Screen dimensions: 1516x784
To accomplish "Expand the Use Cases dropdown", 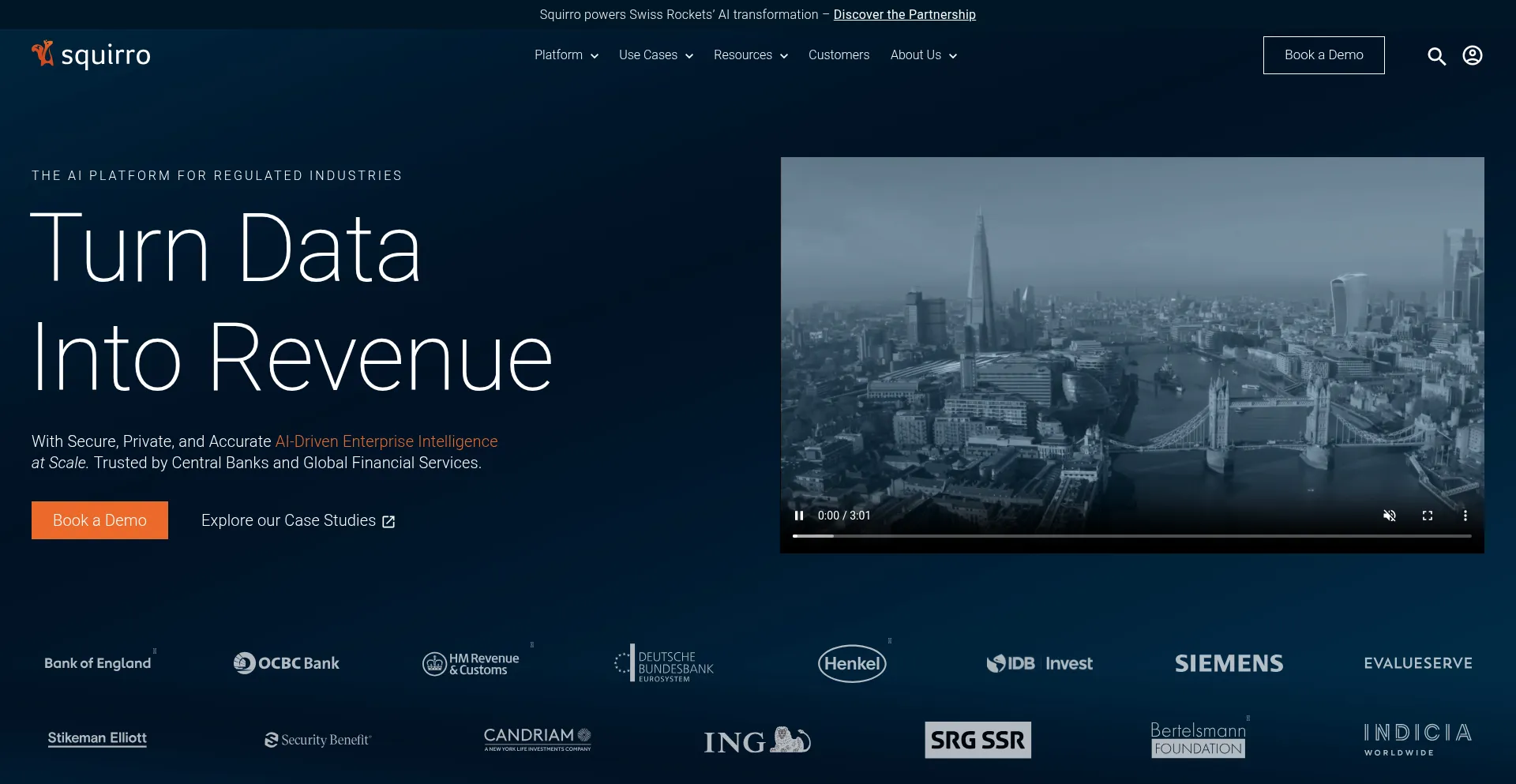I will [655, 55].
